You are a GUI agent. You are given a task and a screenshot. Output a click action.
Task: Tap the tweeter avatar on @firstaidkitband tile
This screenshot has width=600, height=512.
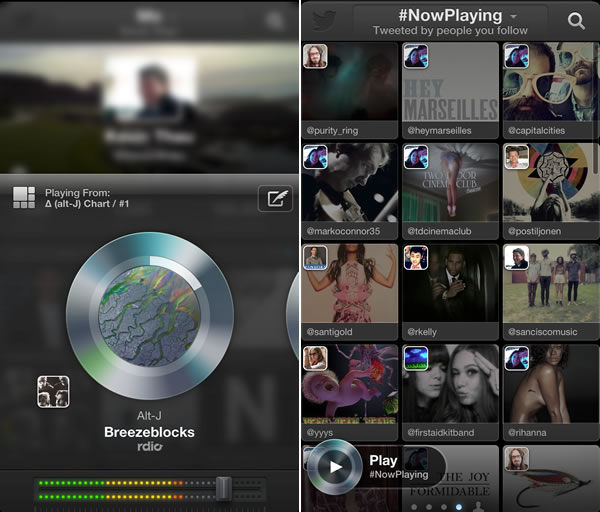click(416, 358)
